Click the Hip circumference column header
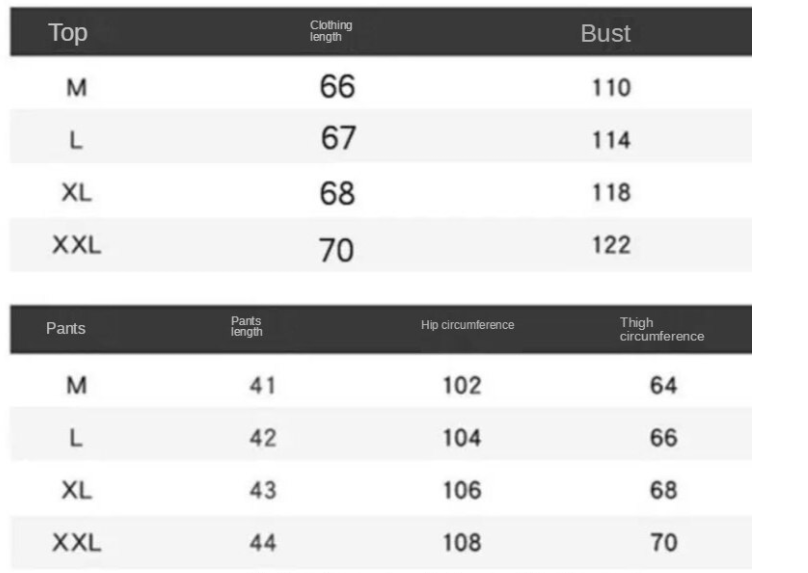The width and height of the screenshot is (808, 573). click(467, 325)
